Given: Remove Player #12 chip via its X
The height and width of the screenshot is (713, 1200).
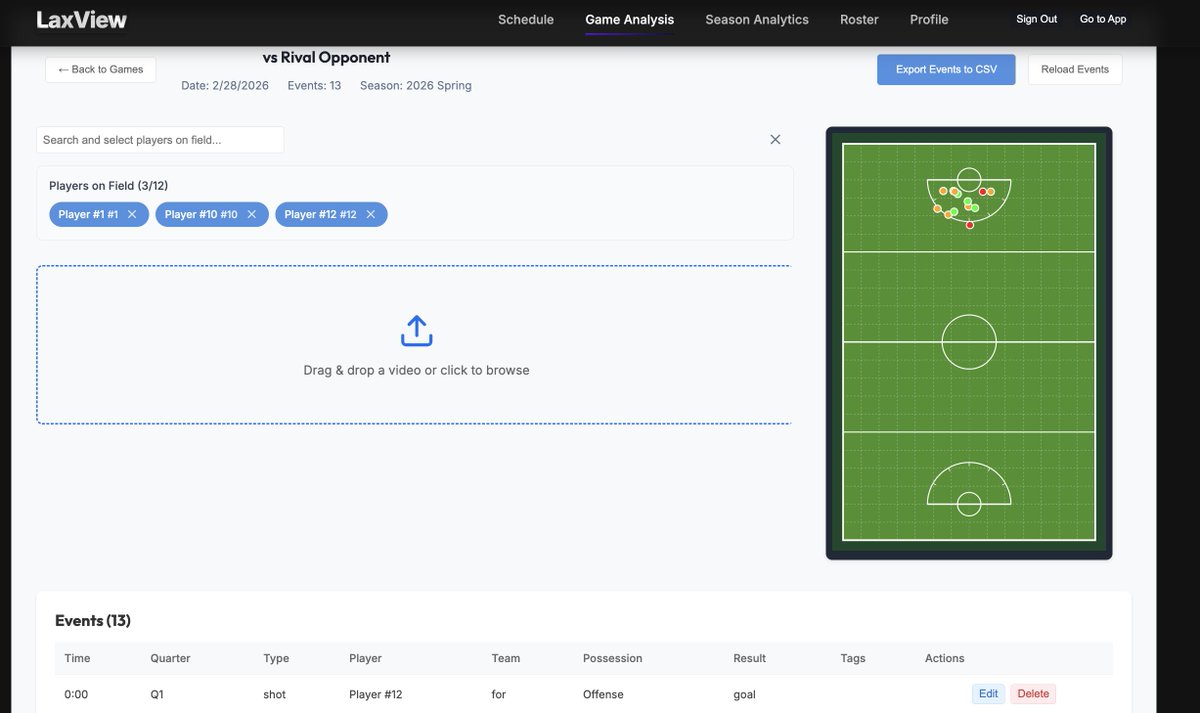Looking at the screenshot, I should 370,214.
